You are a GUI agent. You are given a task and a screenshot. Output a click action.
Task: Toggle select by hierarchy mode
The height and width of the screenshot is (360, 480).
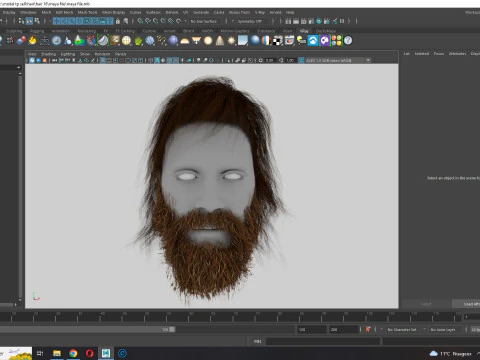point(21,21)
